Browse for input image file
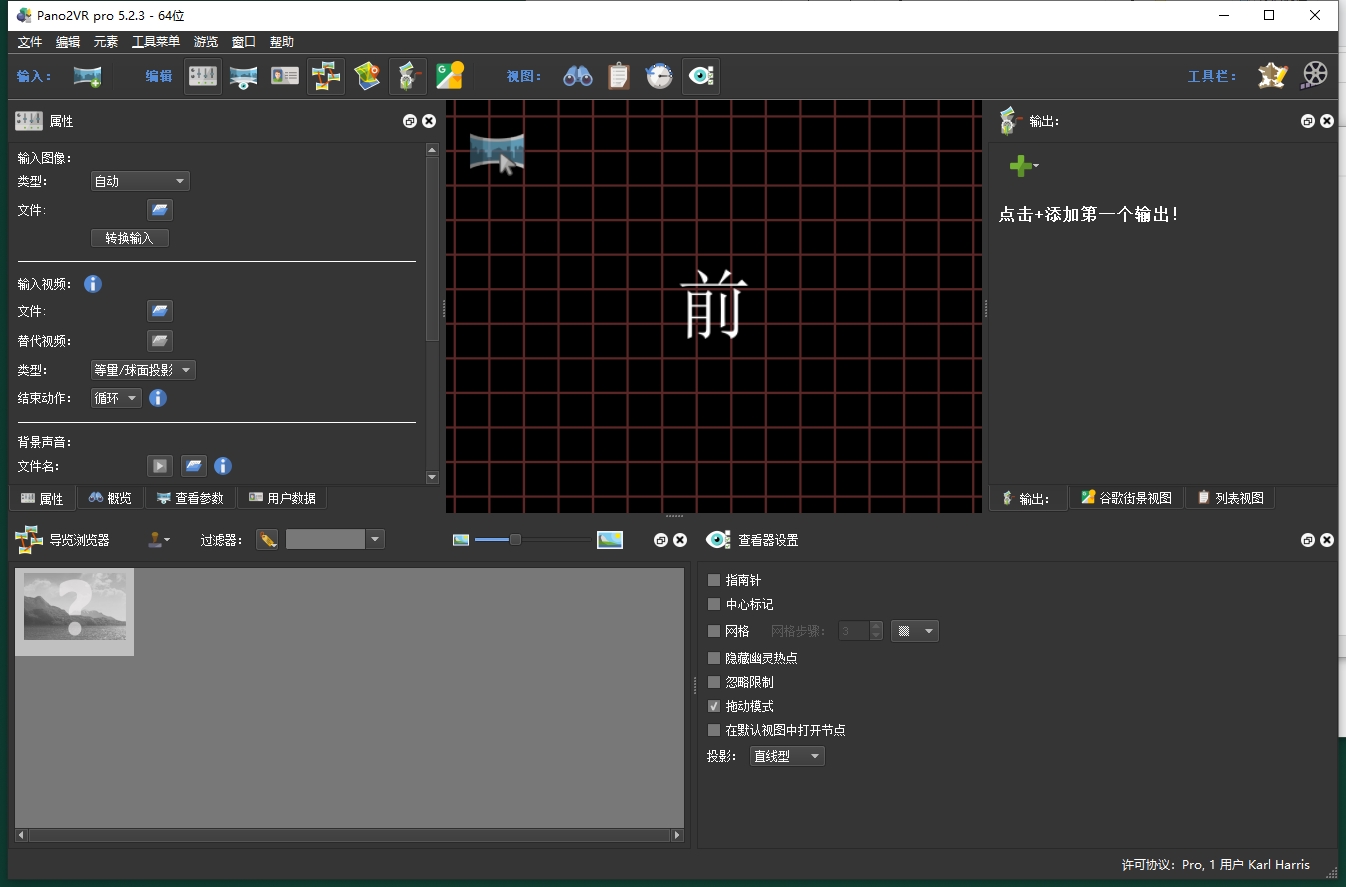This screenshot has width=1346, height=887. coord(160,210)
